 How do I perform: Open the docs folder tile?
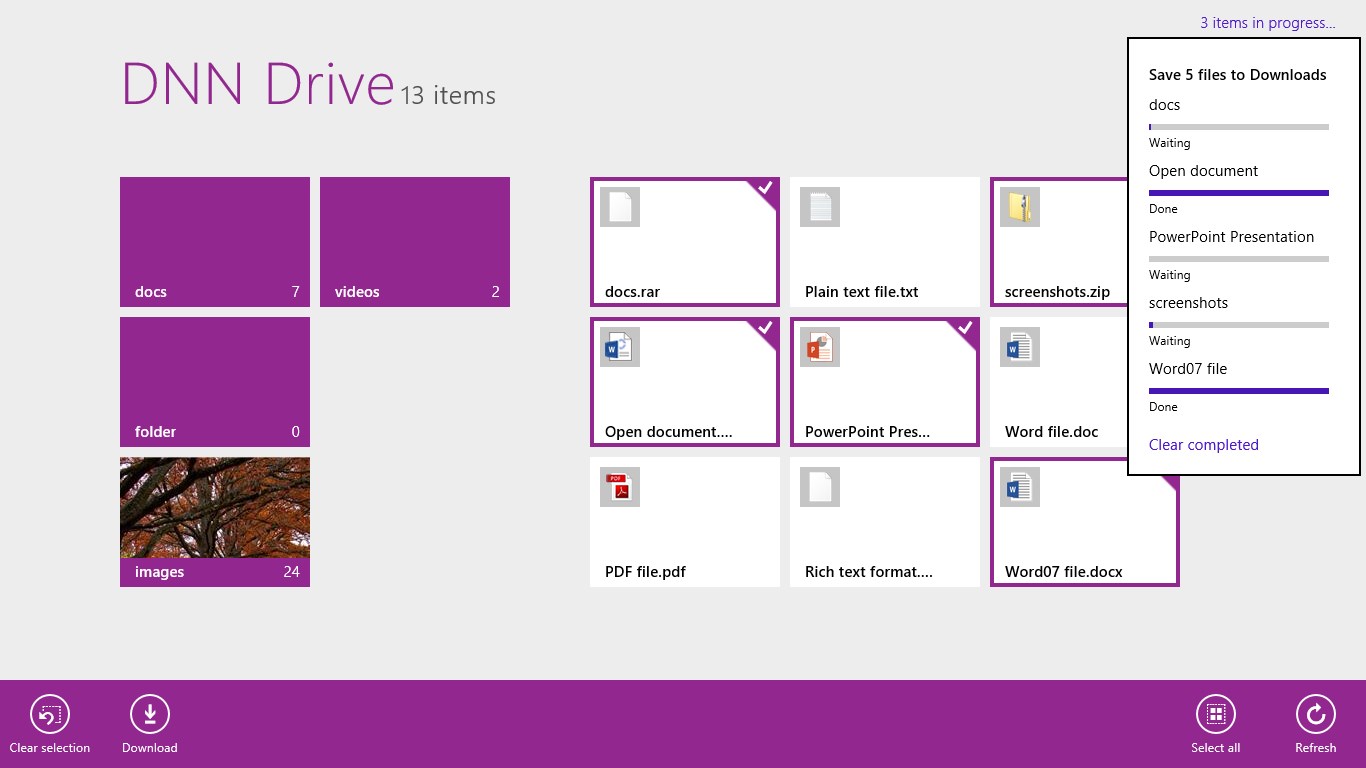pyautogui.click(x=215, y=242)
